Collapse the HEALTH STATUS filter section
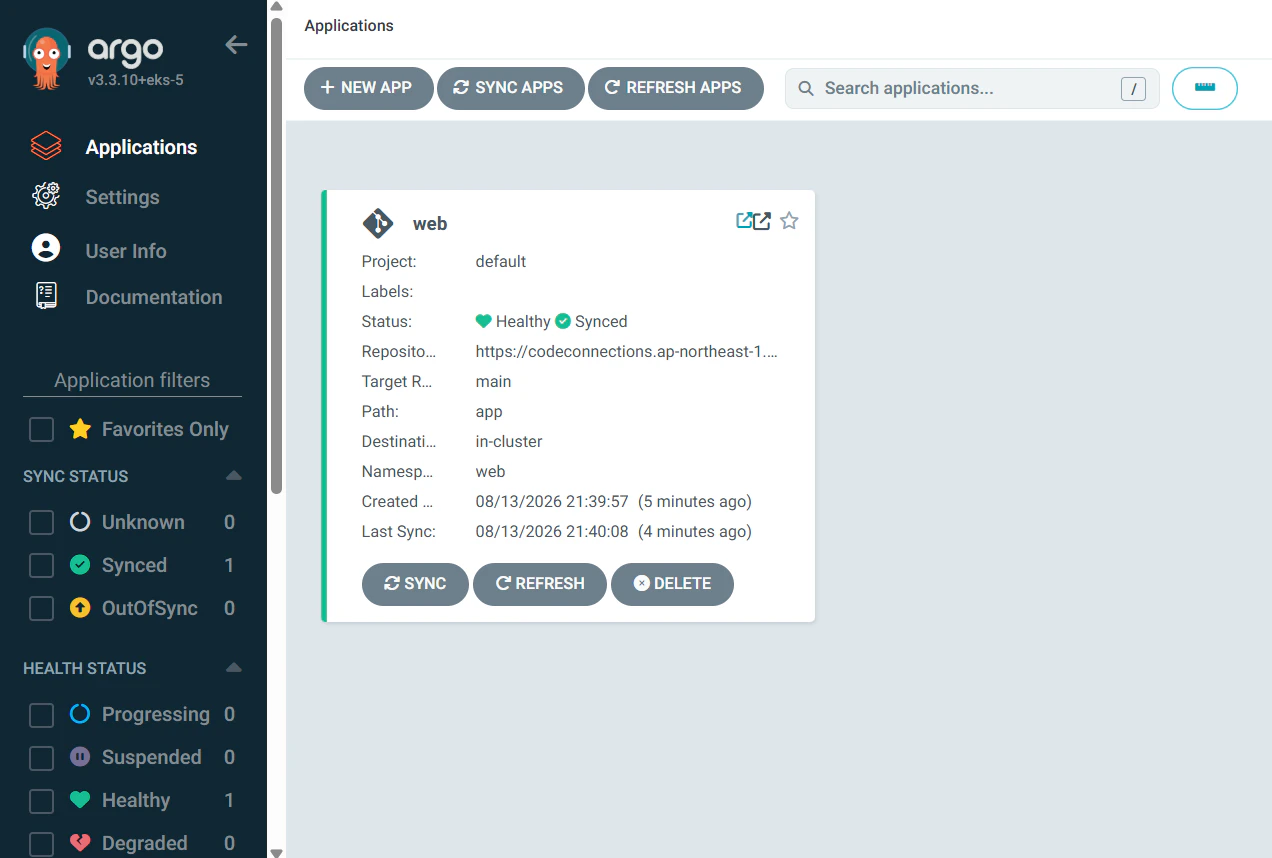The height and width of the screenshot is (858, 1272). tap(233, 668)
